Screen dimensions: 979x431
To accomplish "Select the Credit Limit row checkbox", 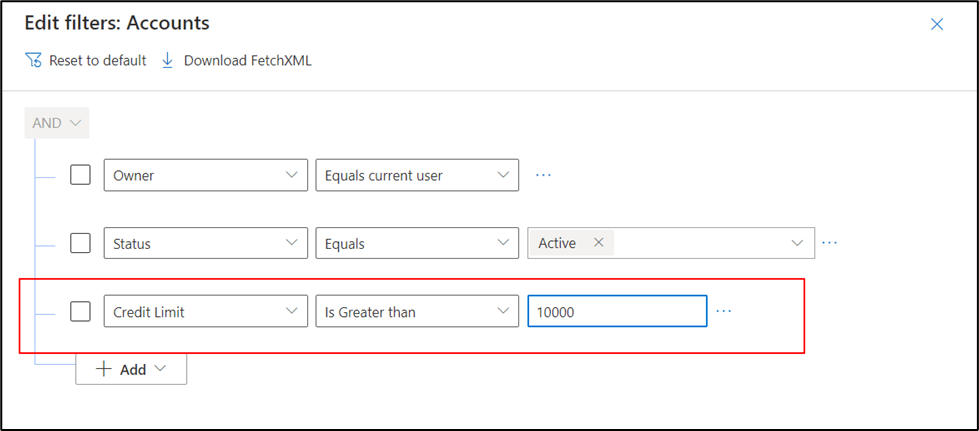I will coord(80,312).
